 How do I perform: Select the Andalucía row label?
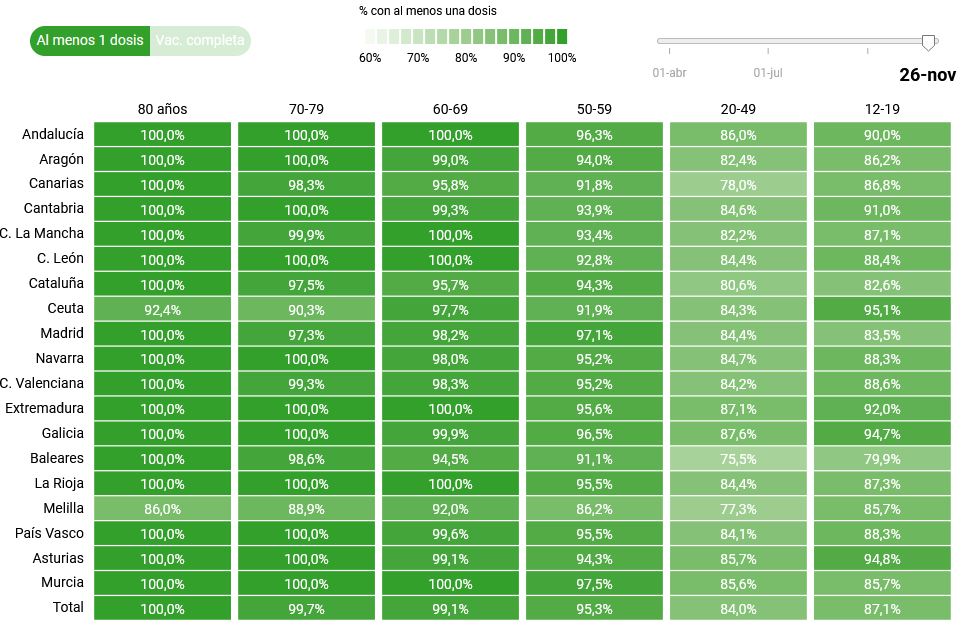click(53, 134)
